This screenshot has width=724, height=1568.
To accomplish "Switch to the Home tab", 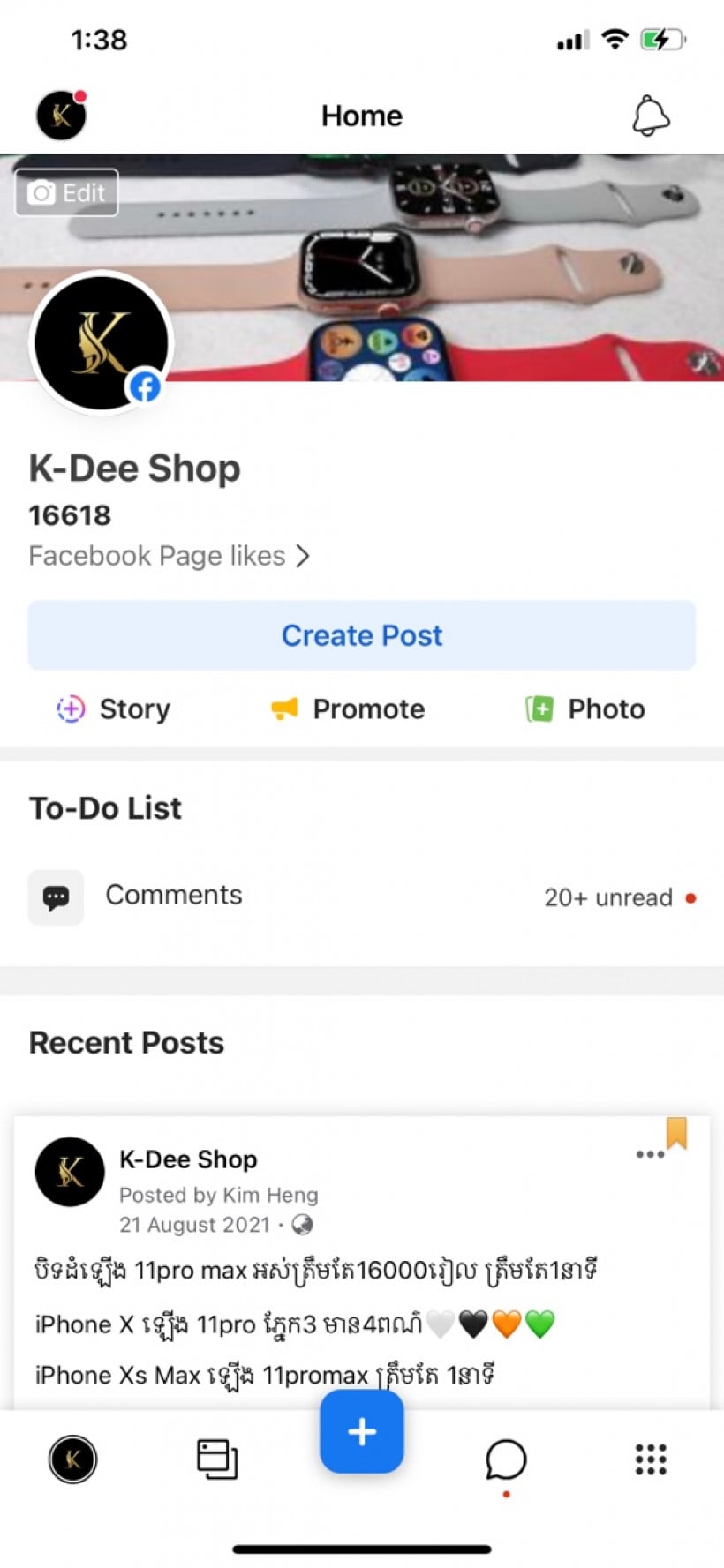I will 361,116.
